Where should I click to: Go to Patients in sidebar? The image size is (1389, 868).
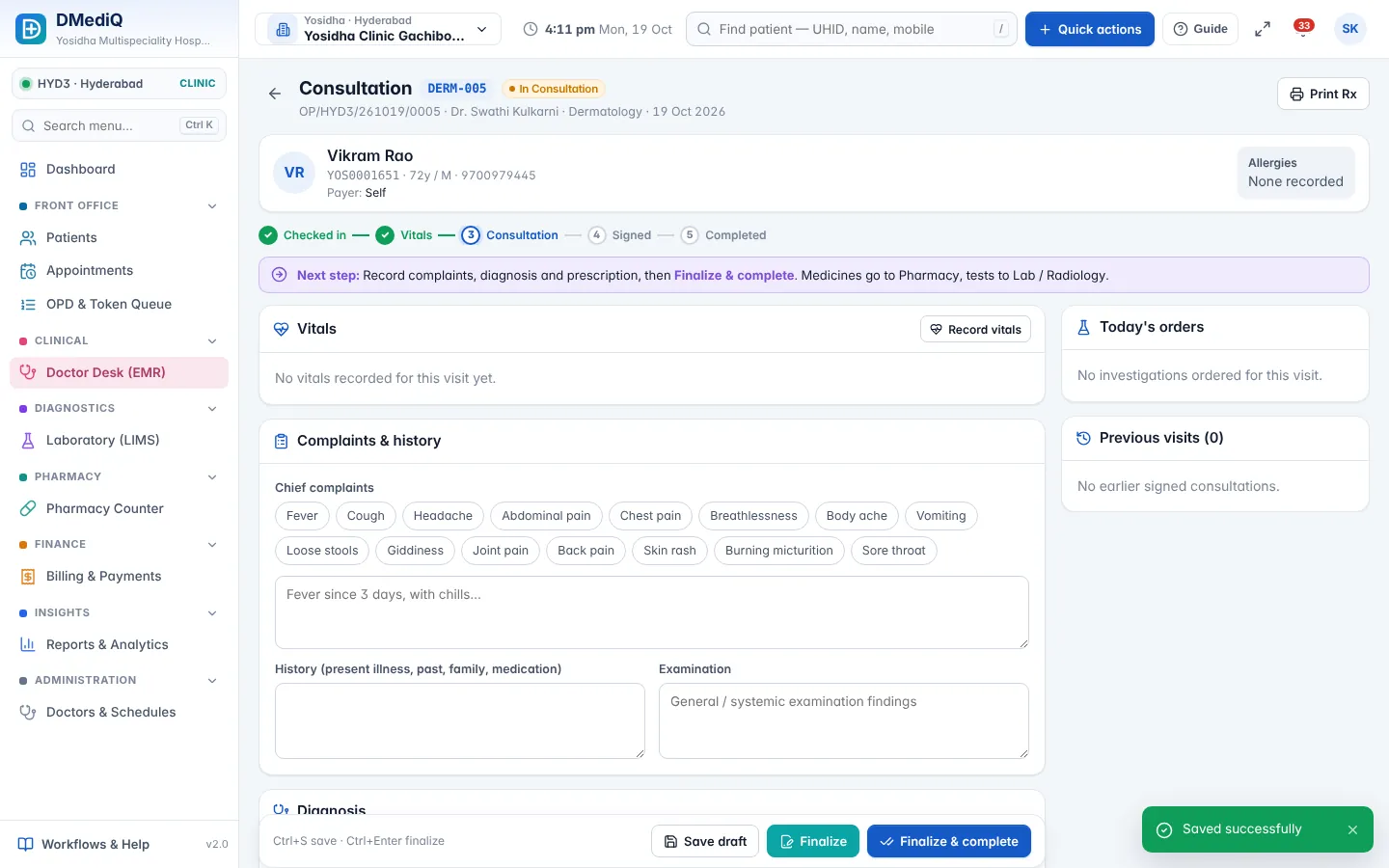click(x=119, y=237)
